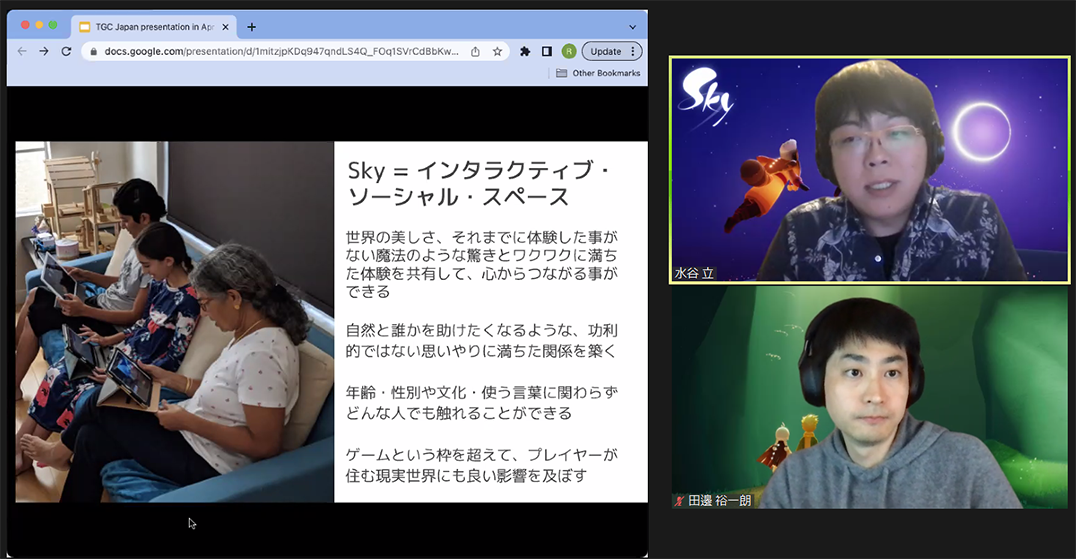The height and width of the screenshot is (559, 1076).
Task: Open the Extensions puzzle icon
Action: coord(525,51)
